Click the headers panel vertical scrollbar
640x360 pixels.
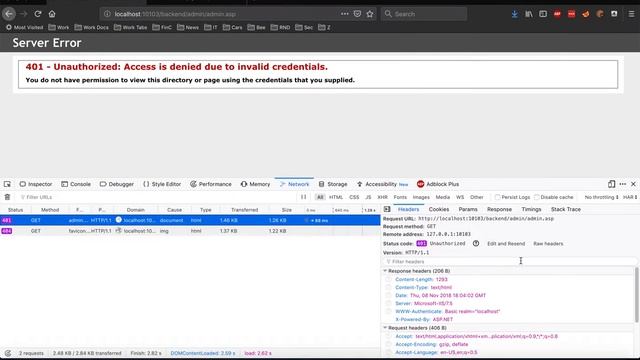(x=637, y=295)
